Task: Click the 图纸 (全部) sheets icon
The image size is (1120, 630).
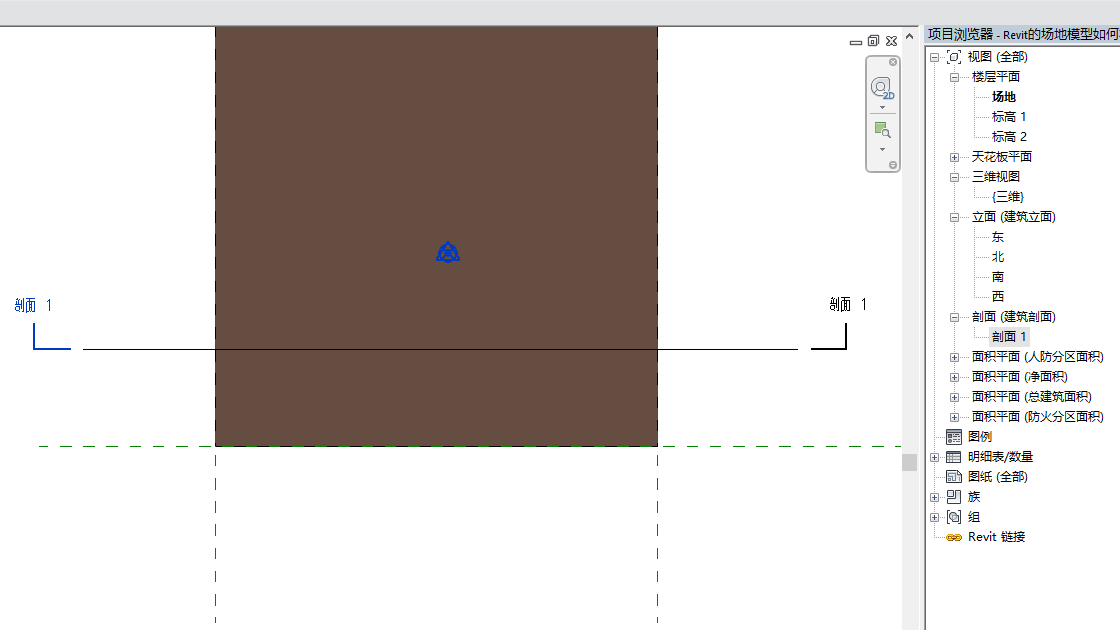Action: [954, 477]
